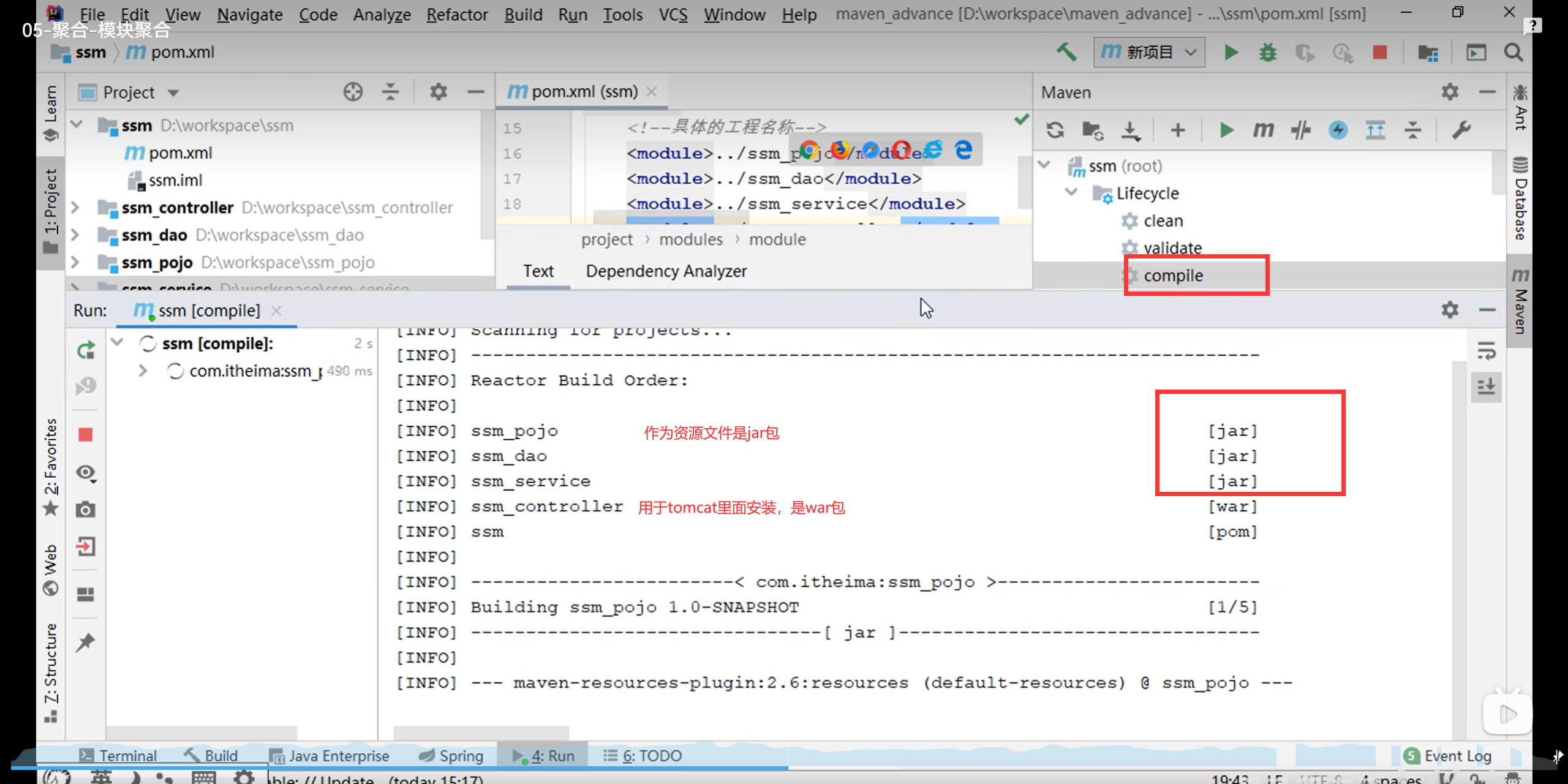Toggle Maven Offline Mode icon

[1300, 130]
